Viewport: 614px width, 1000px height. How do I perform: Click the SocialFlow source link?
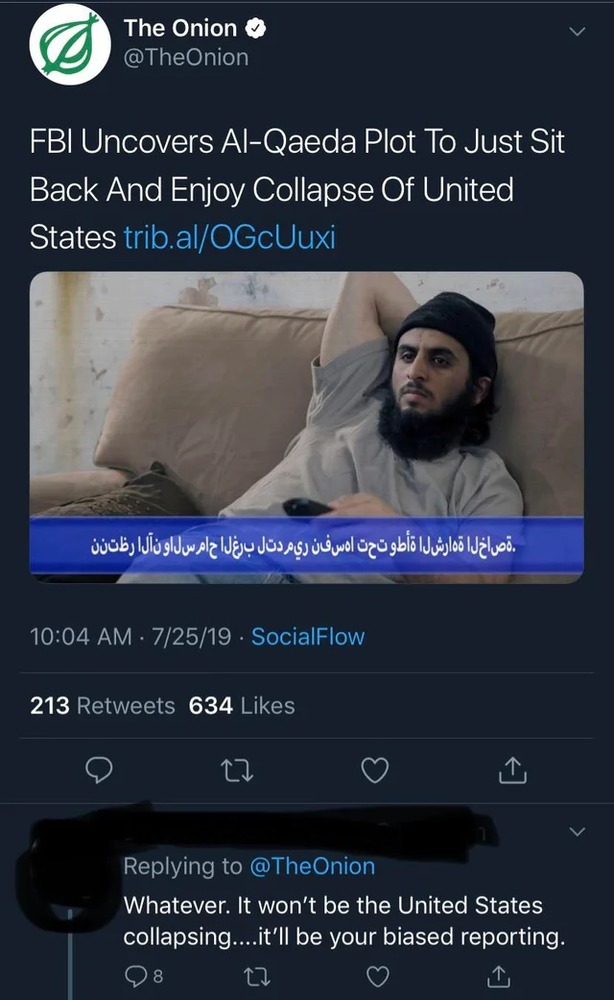308,636
